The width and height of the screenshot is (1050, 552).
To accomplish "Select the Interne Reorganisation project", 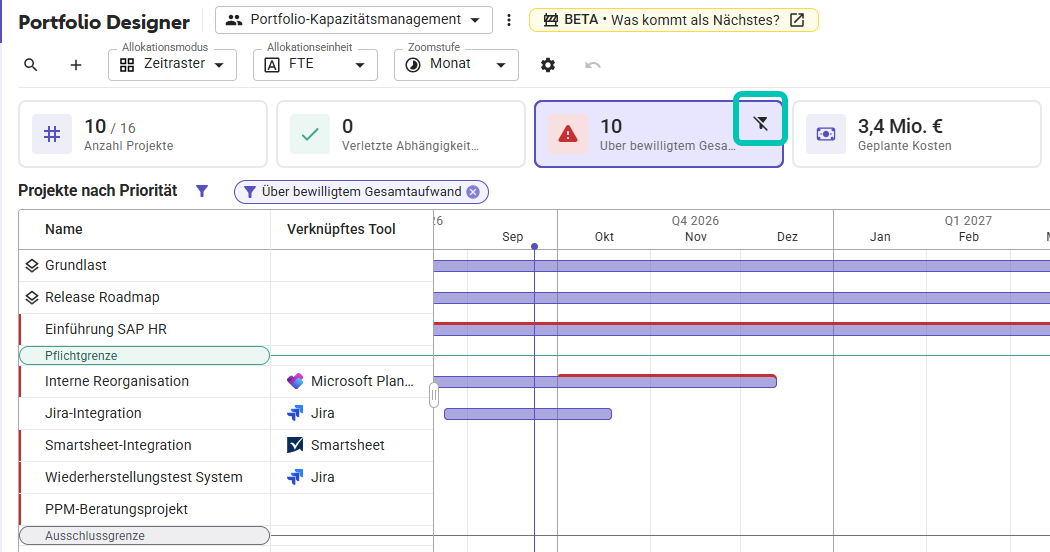I will [x=117, y=381].
